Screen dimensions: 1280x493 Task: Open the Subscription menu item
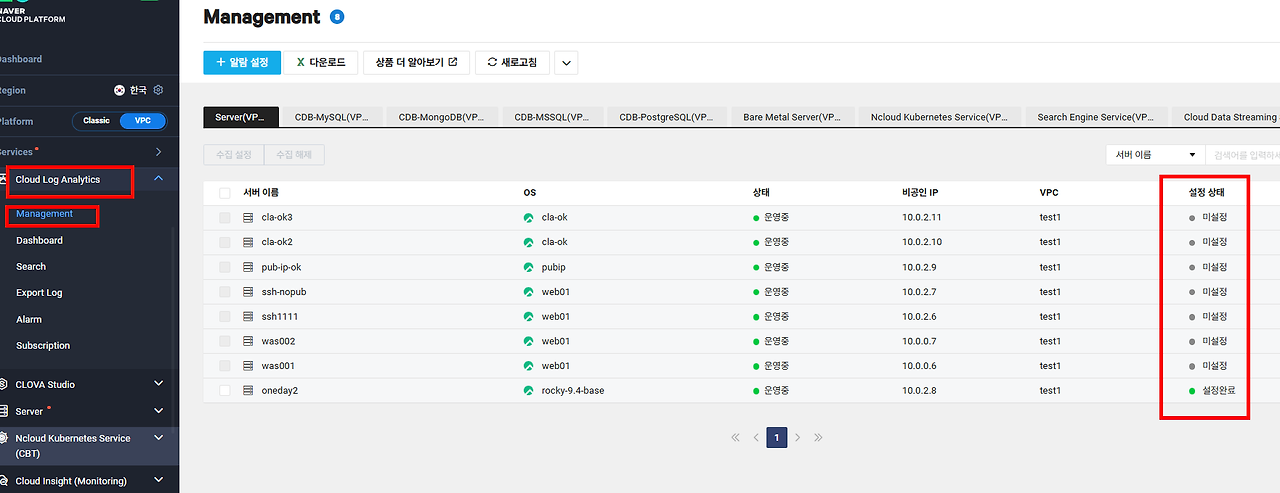pos(43,346)
